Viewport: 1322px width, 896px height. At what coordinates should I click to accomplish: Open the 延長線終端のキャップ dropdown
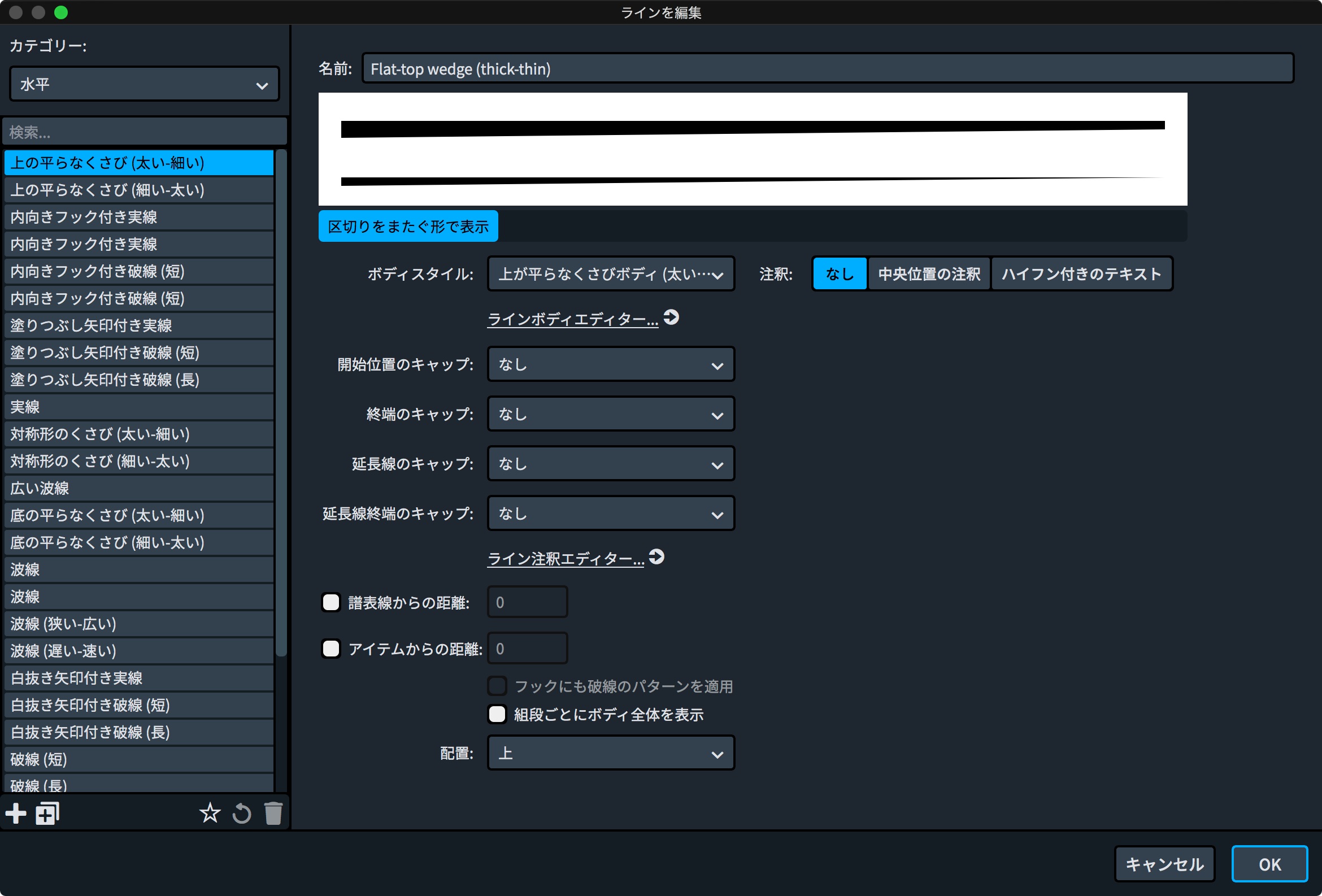point(611,513)
